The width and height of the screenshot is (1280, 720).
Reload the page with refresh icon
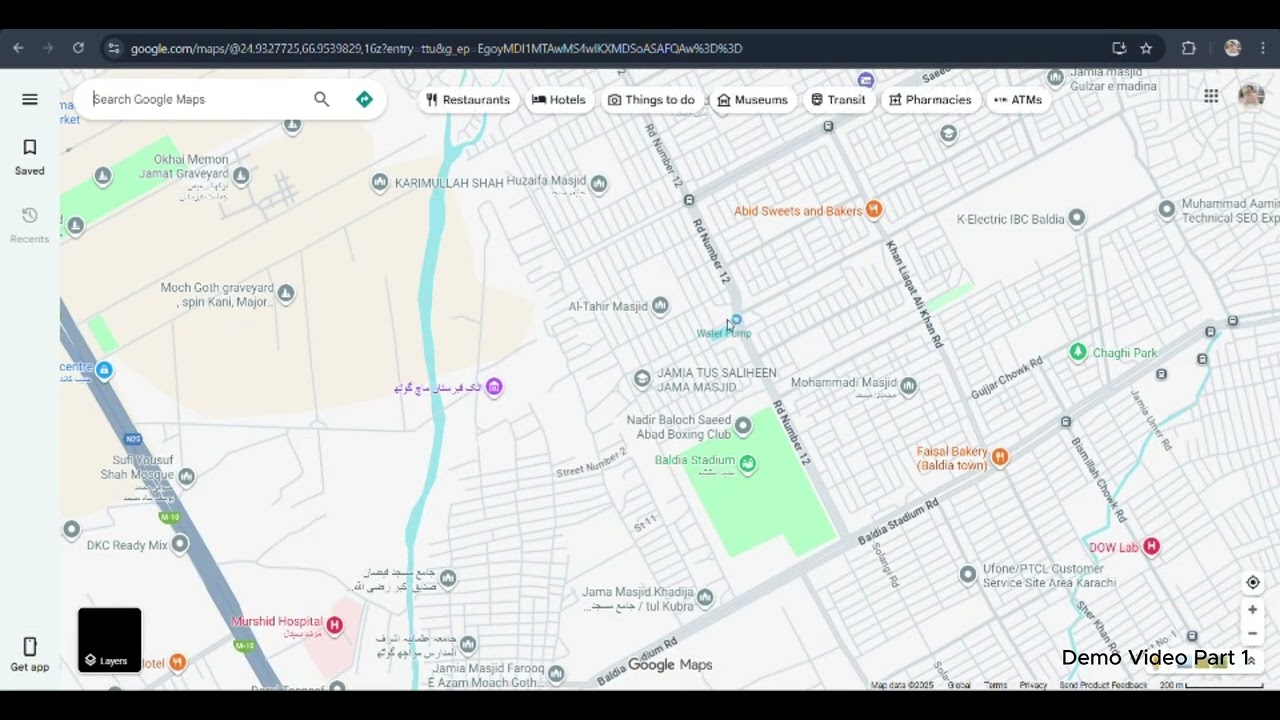click(x=78, y=48)
